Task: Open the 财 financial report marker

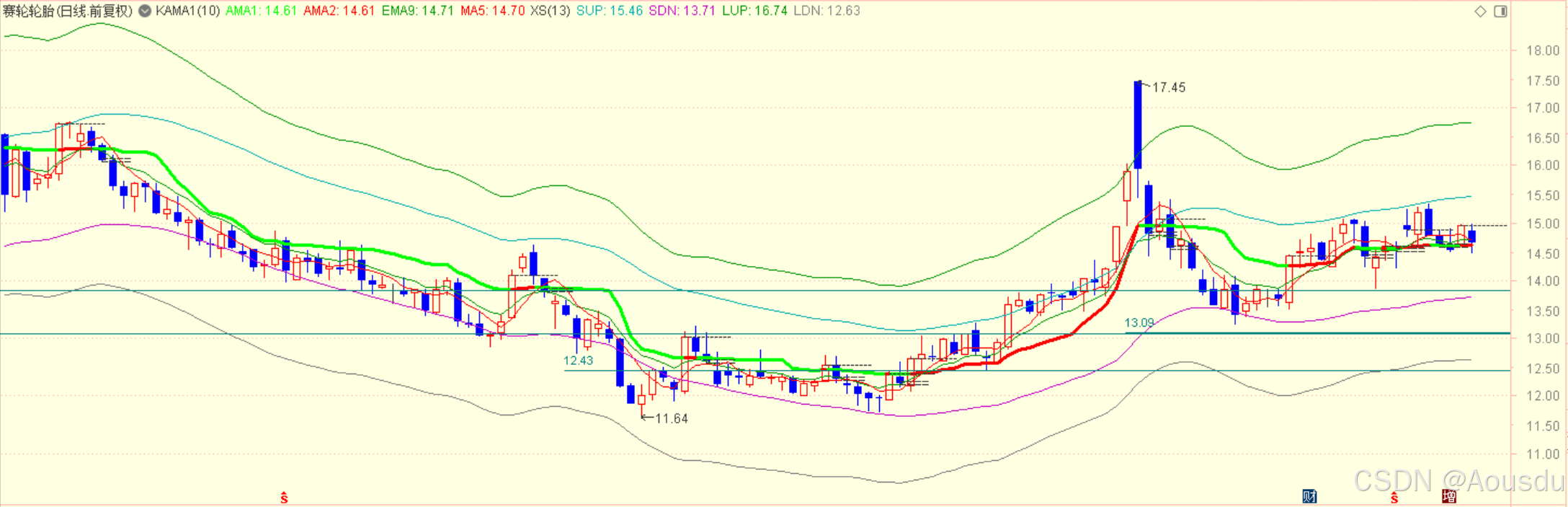Action: (1309, 496)
